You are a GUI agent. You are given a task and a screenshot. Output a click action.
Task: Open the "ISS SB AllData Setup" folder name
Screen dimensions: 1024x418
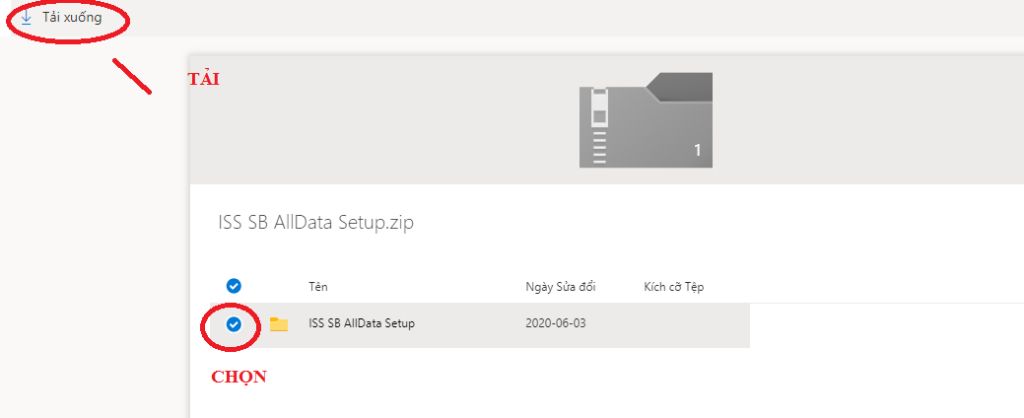pyautogui.click(x=362, y=324)
